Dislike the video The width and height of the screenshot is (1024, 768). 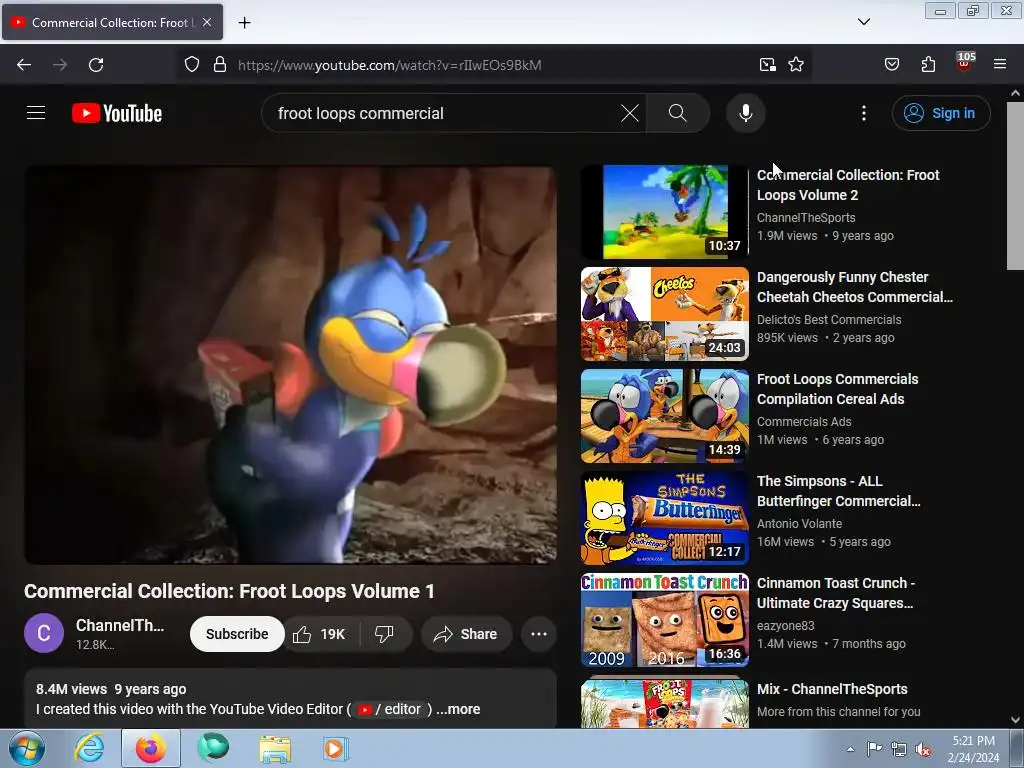coord(385,634)
